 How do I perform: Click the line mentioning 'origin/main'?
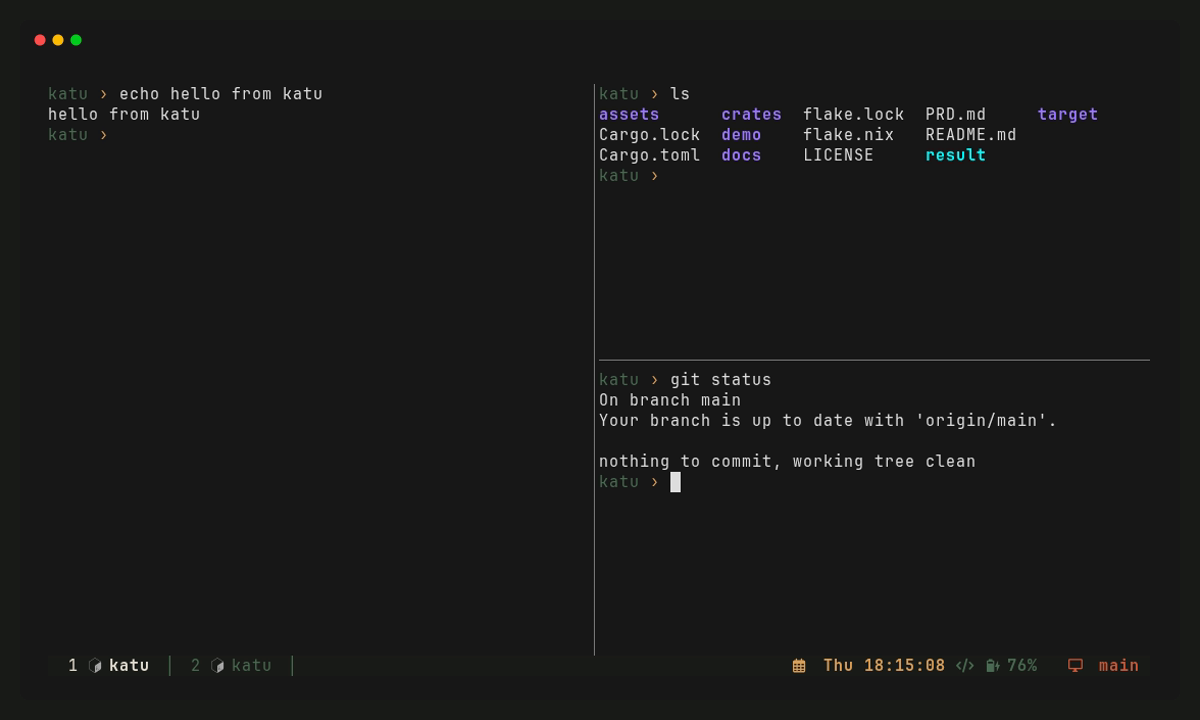tap(828, 421)
